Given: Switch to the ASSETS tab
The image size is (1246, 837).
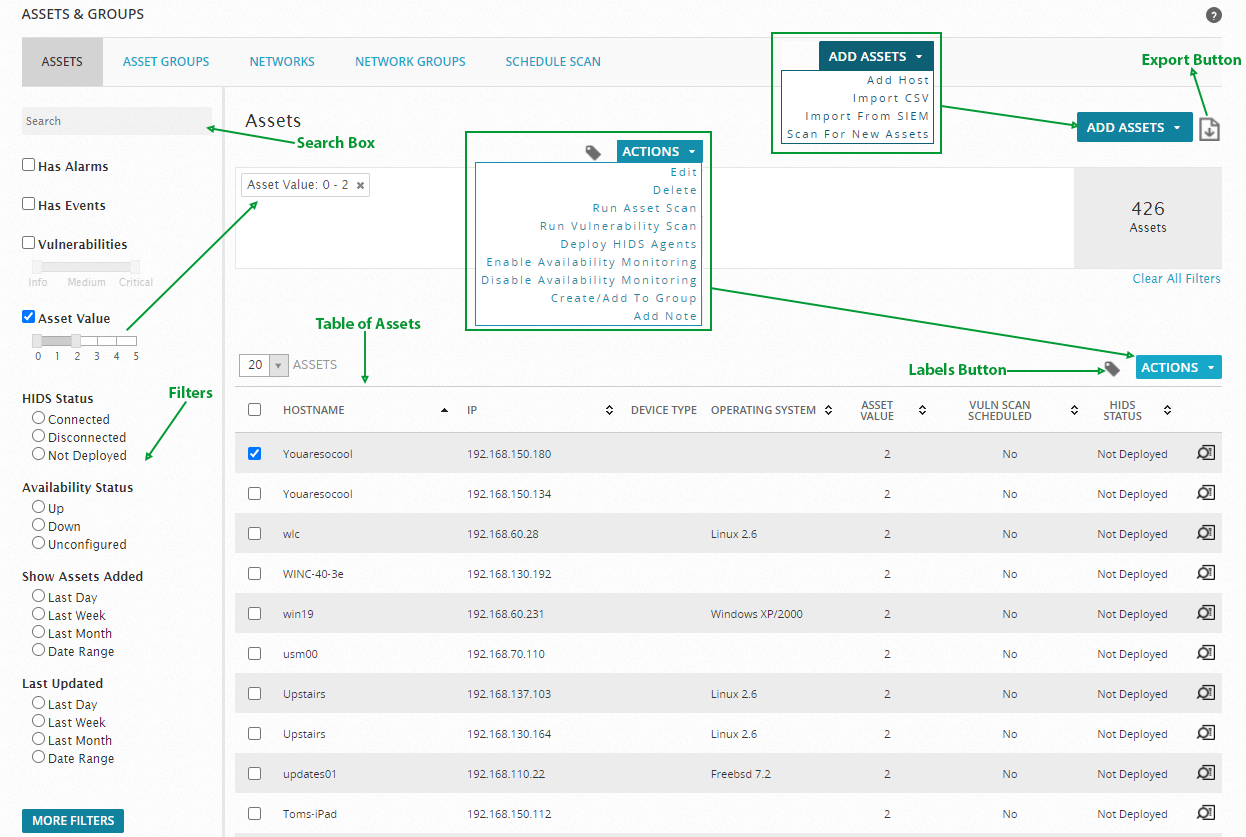Looking at the screenshot, I should click(62, 62).
